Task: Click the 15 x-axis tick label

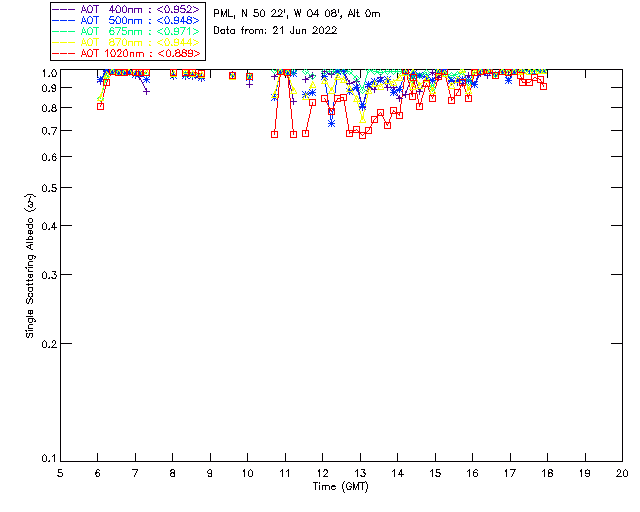Action: coord(435,473)
